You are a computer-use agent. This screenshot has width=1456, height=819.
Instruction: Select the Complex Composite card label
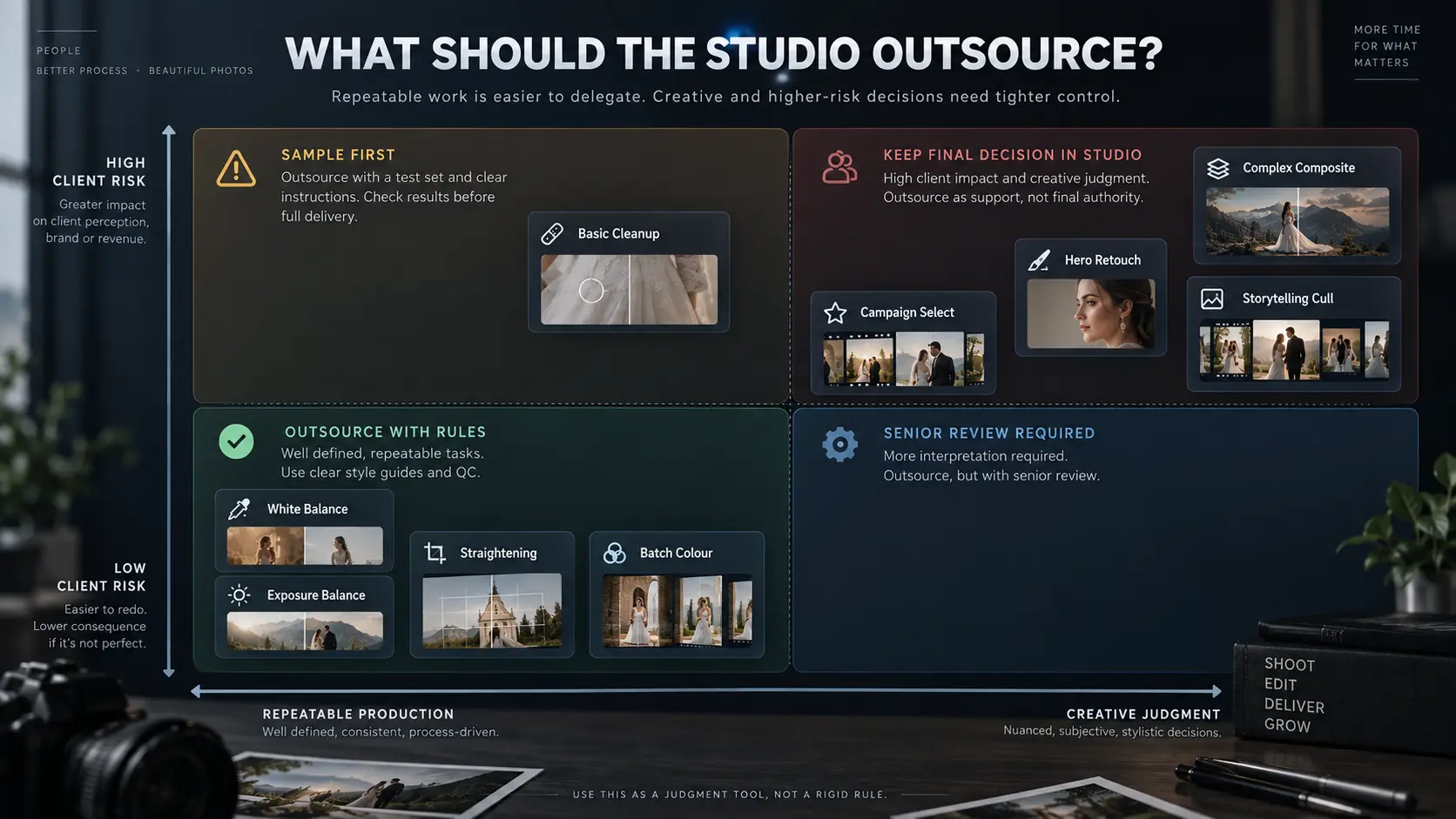click(1298, 168)
